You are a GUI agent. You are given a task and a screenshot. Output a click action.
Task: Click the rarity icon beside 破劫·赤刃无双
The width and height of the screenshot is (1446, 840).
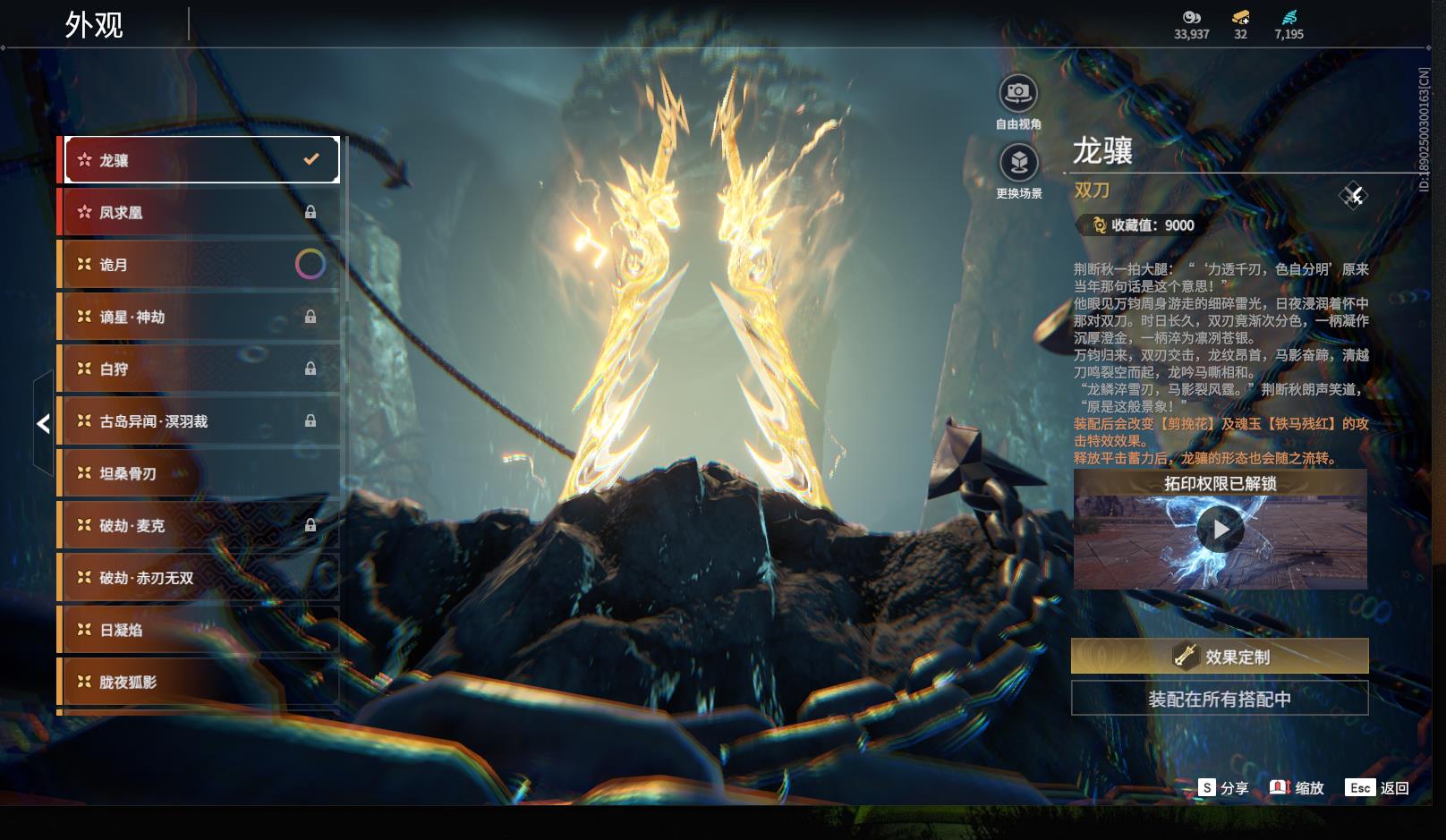click(84, 577)
